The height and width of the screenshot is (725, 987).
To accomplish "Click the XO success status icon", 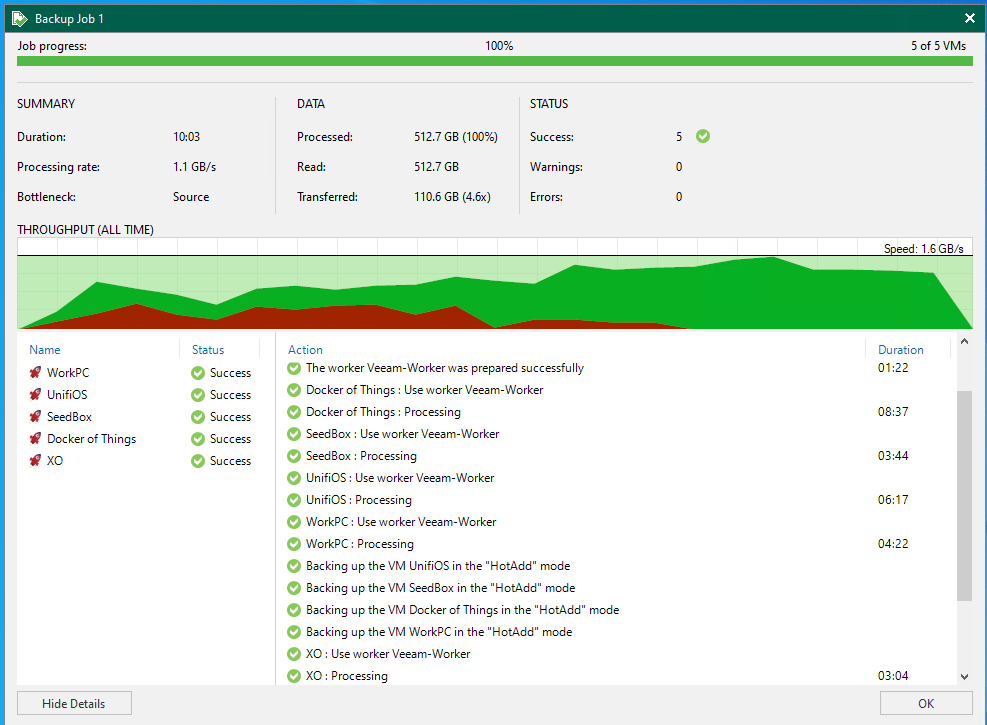I will [198, 461].
